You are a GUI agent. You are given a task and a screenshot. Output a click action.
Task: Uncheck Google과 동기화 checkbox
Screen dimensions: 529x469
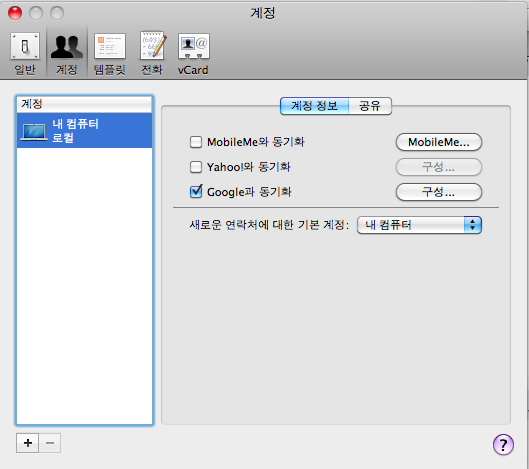[196, 192]
